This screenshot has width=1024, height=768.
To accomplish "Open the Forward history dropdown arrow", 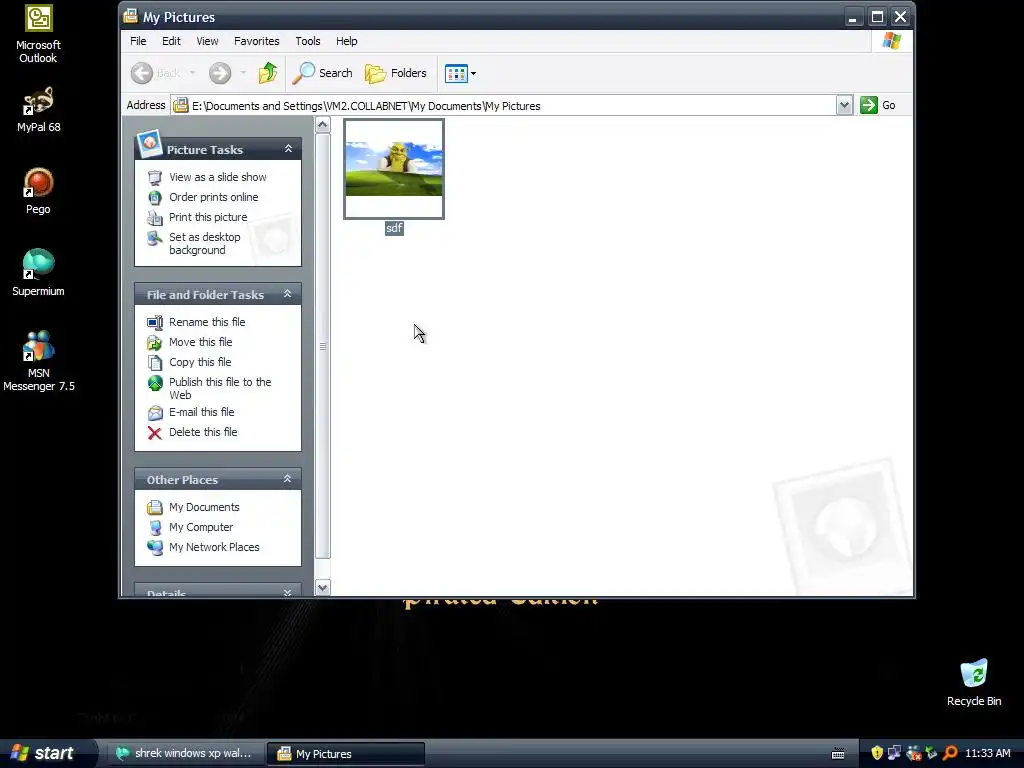I will coord(243,73).
